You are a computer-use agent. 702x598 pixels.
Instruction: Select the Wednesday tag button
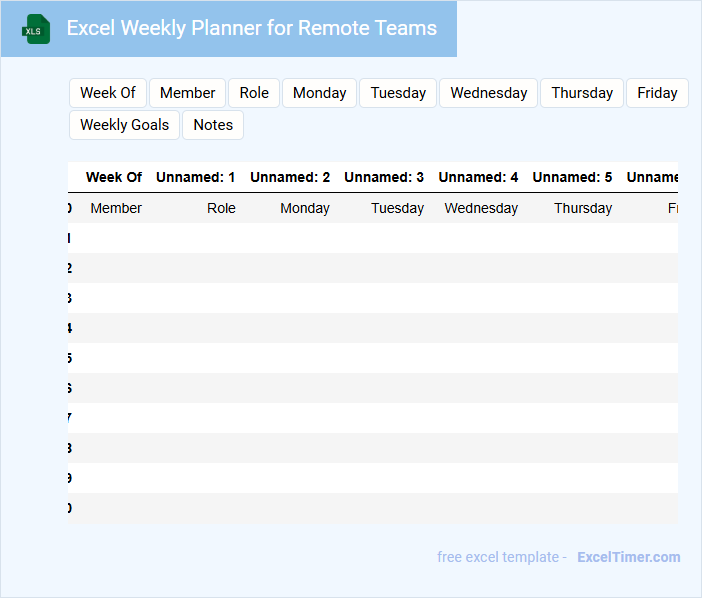[x=488, y=93]
